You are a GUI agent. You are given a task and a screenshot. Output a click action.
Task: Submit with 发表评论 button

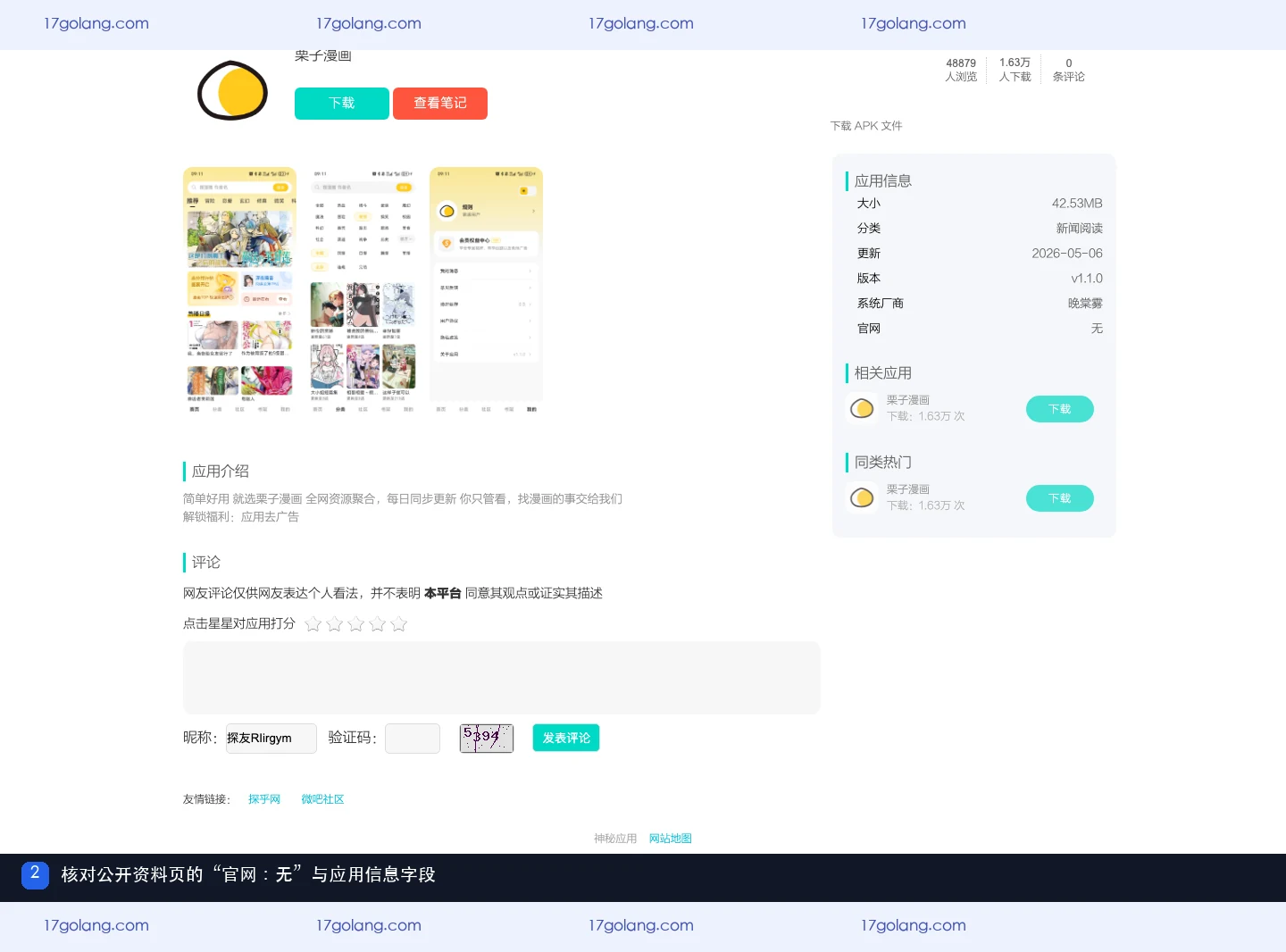566,738
